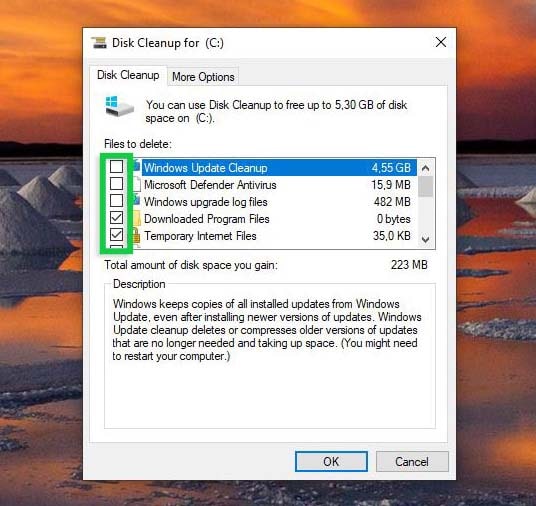The width and height of the screenshot is (536, 506).
Task: Click the Windows drive icon beside the description
Action: pyautogui.click(x=119, y=107)
